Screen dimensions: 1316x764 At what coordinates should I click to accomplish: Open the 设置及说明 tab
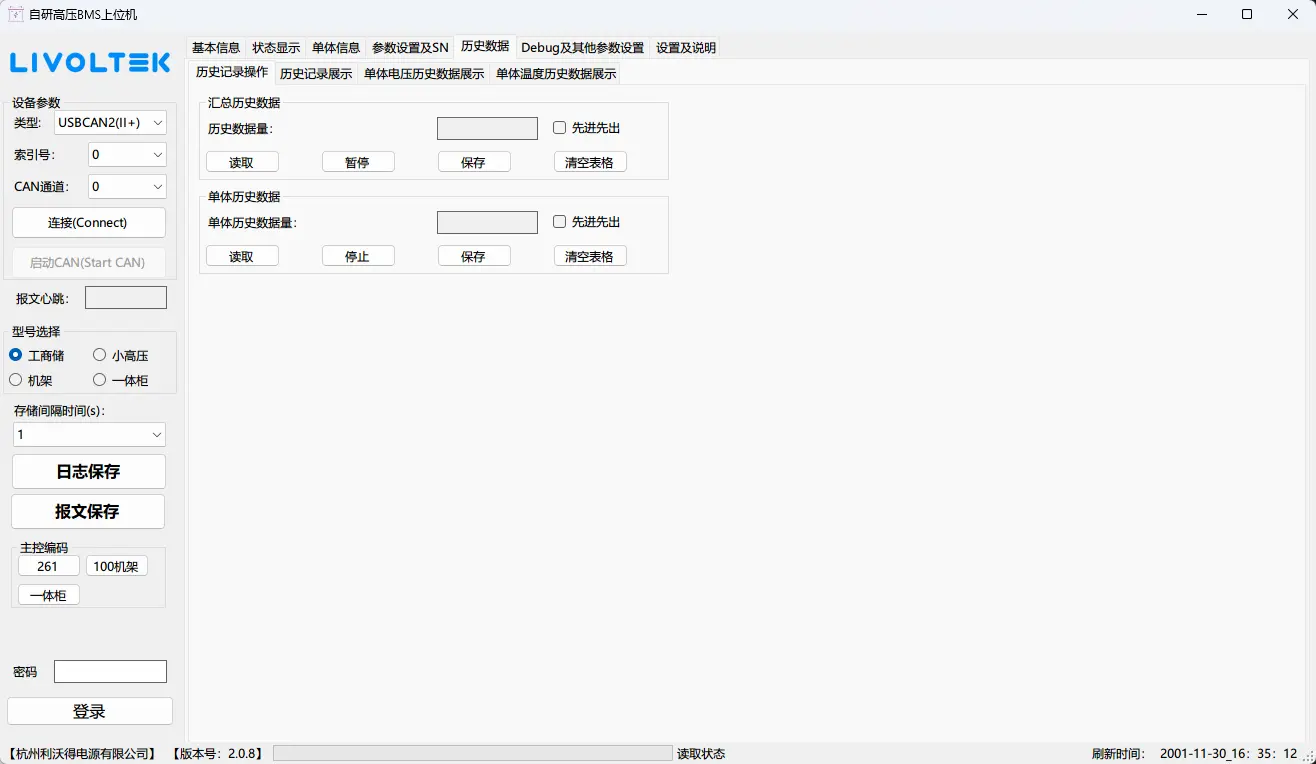pyautogui.click(x=686, y=48)
